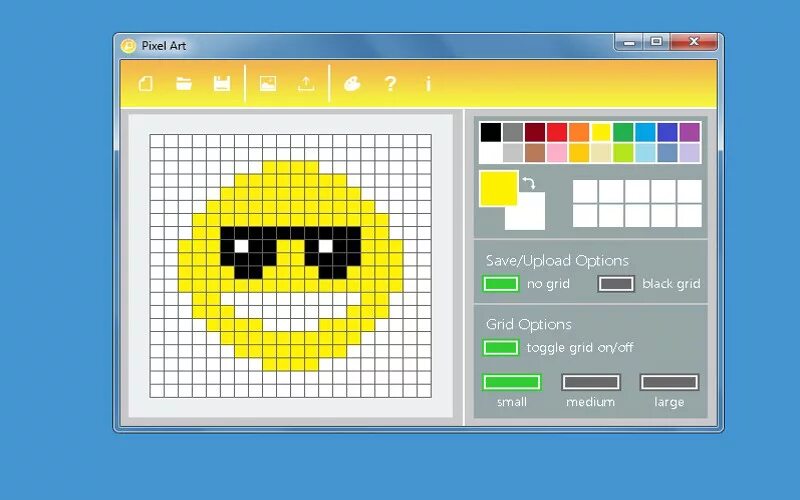Toggle grid on/off switch

tap(501, 348)
